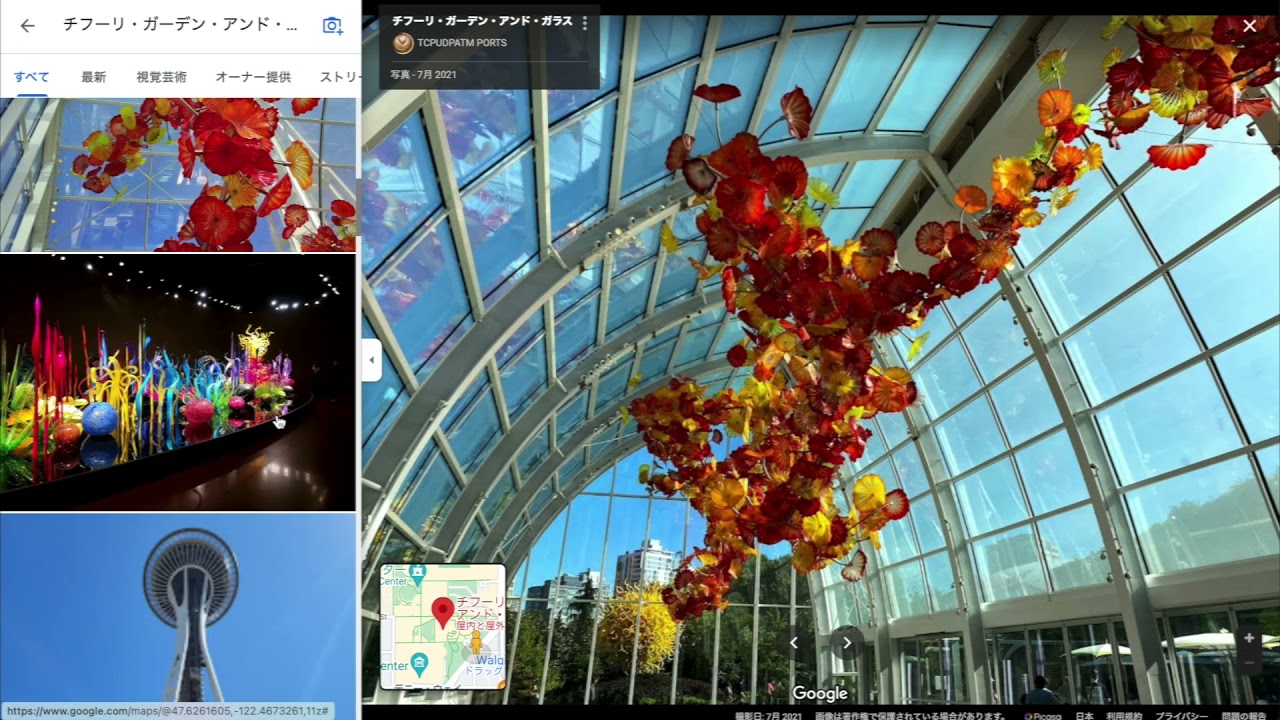Click the 写真 - 7月 2021 date text
Viewport: 1280px width, 720px height.
pyautogui.click(x=424, y=74)
